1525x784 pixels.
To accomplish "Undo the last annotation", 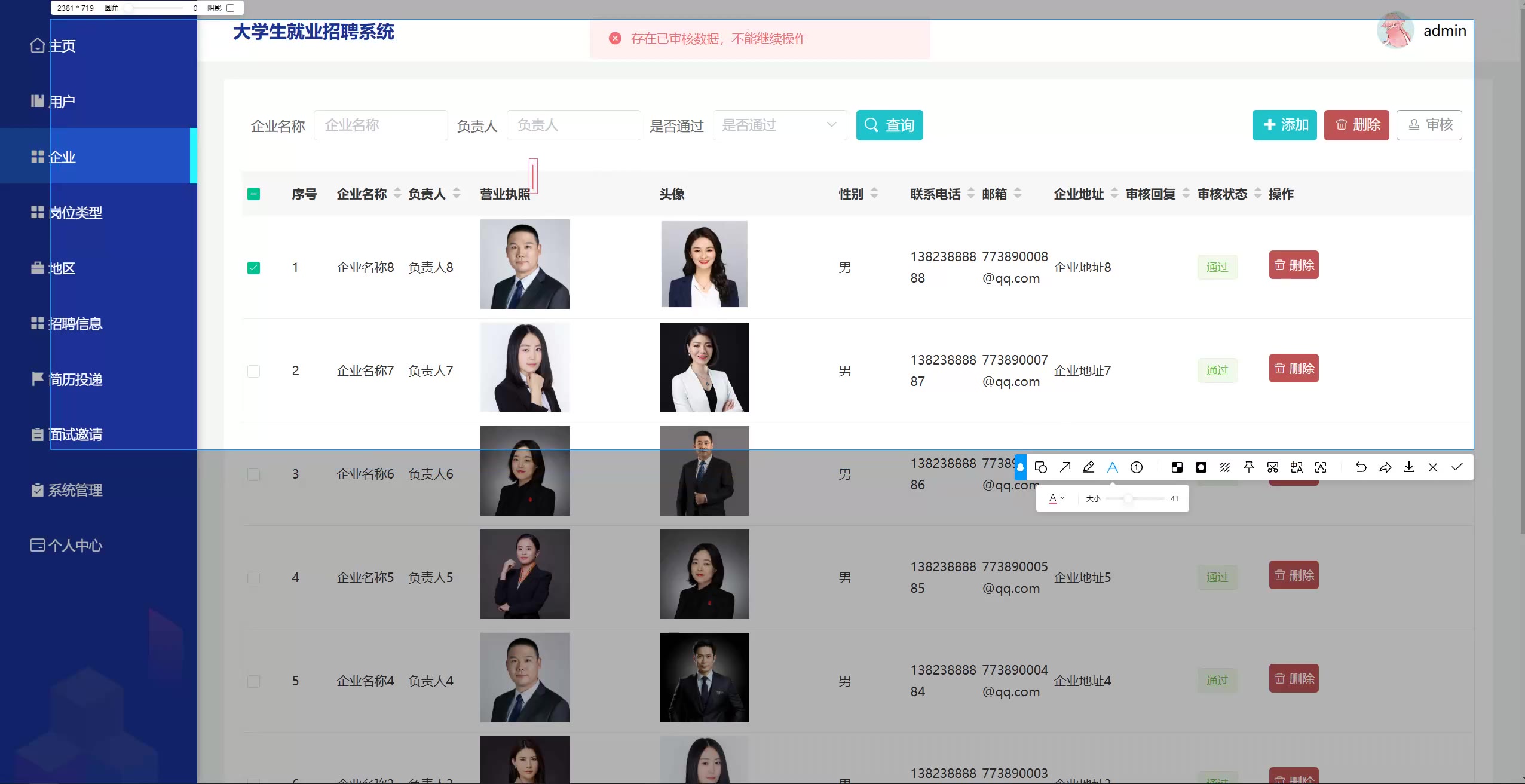I will (1361, 467).
